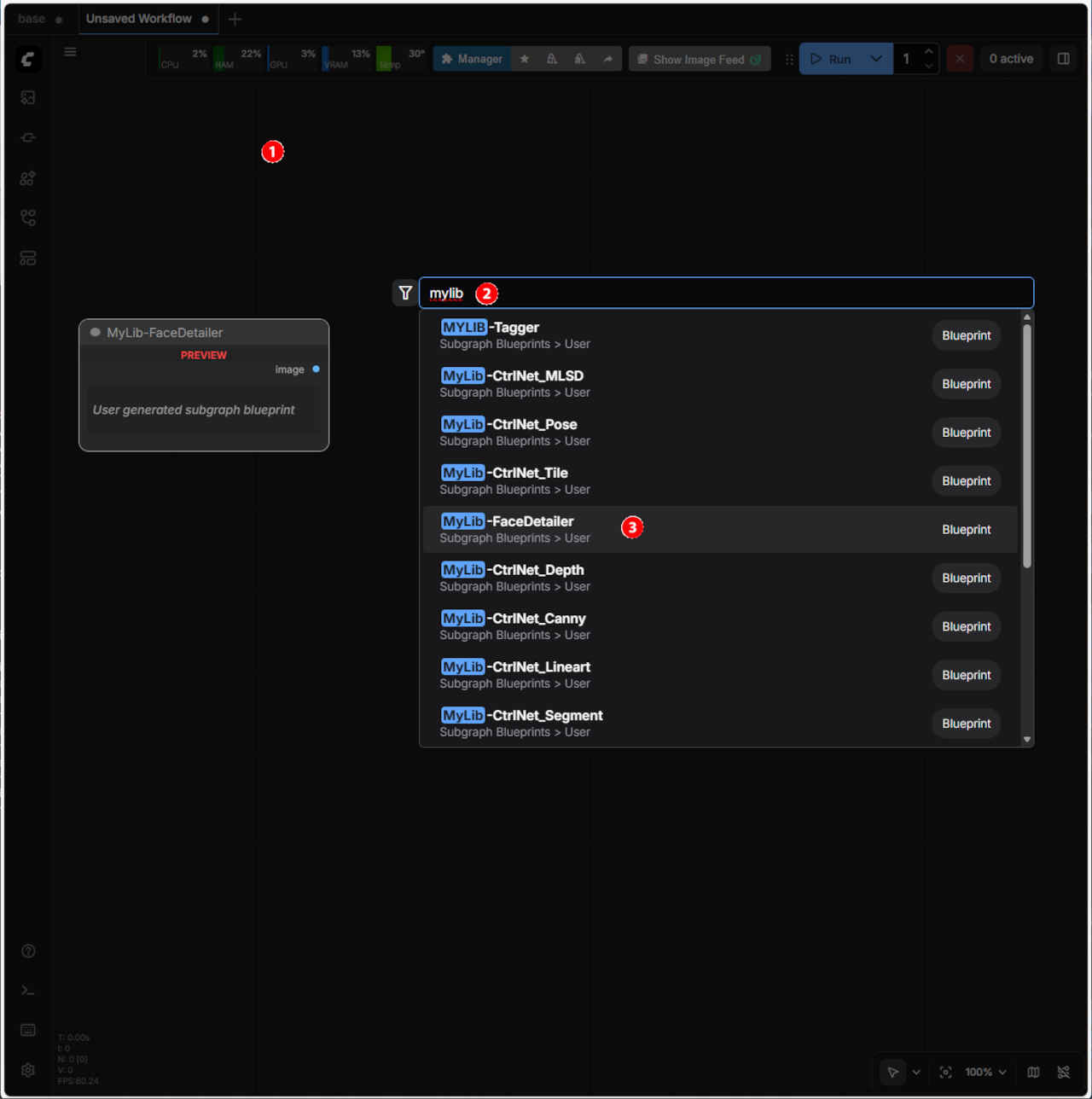1092x1099 pixels.
Task: Click the filter funnel icon beside search
Action: [x=405, y=293]
